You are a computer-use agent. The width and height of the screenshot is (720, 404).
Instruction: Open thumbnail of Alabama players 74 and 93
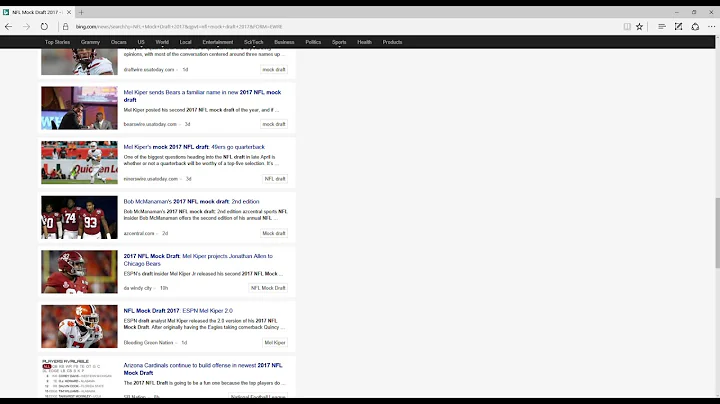(x=79, y=217)
